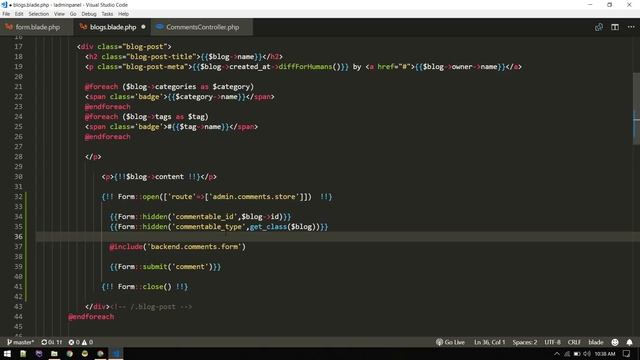
Task: Click the Form::hidden 'commentable_id' line
Action: (x=200, y=217)
